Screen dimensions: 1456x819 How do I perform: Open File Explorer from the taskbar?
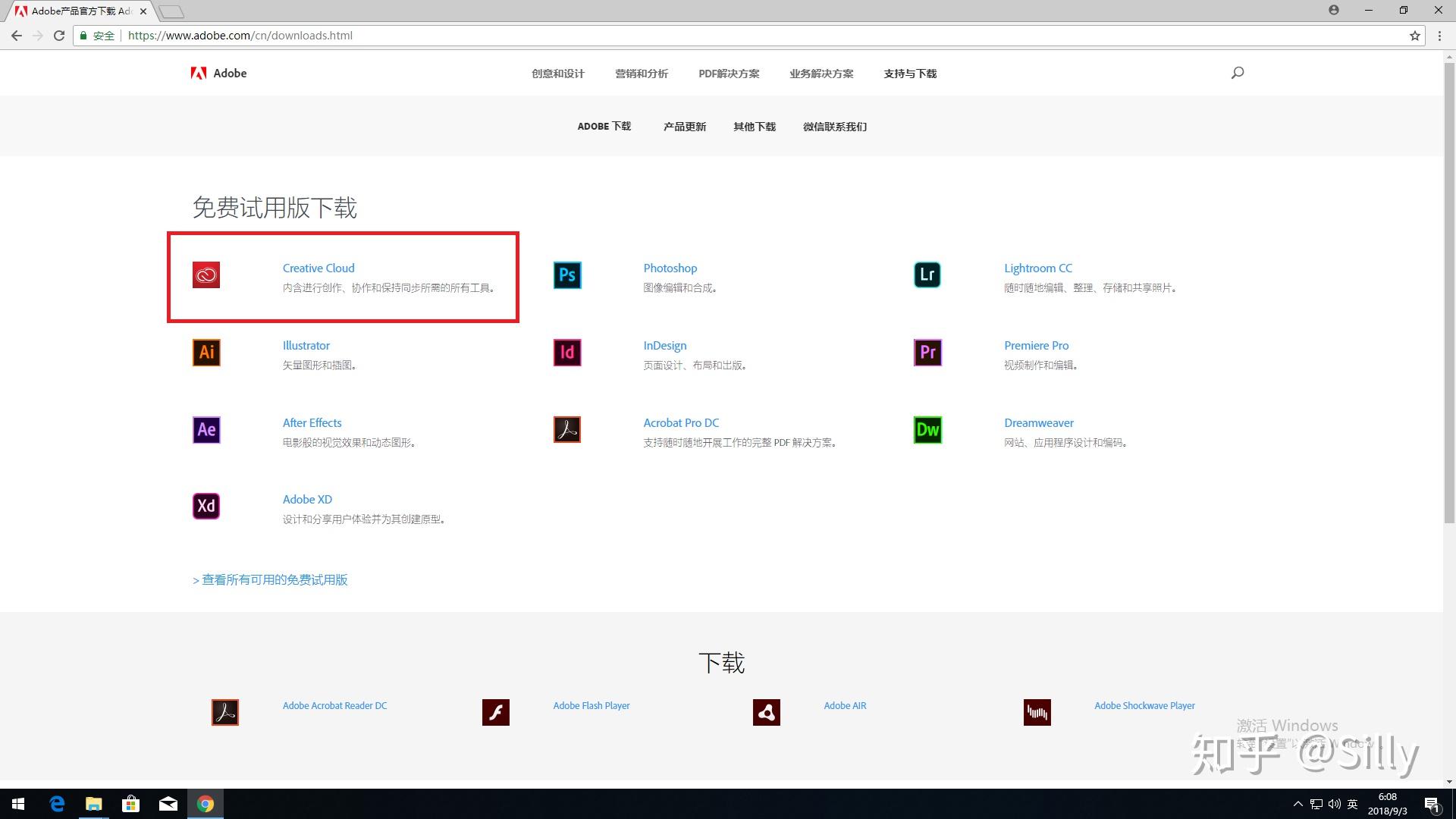(93, 804)
